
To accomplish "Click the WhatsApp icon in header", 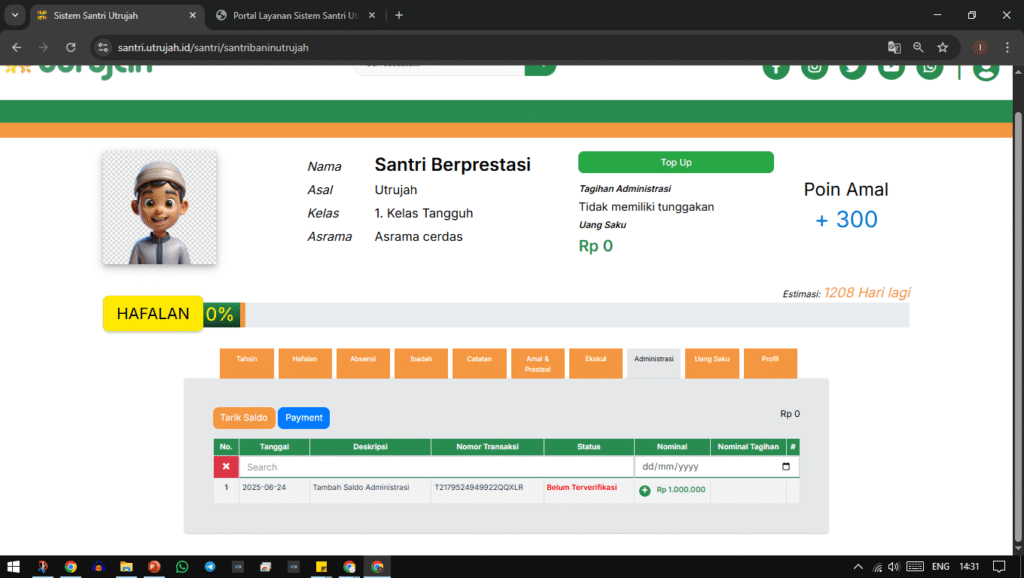I will coord(930,68).
